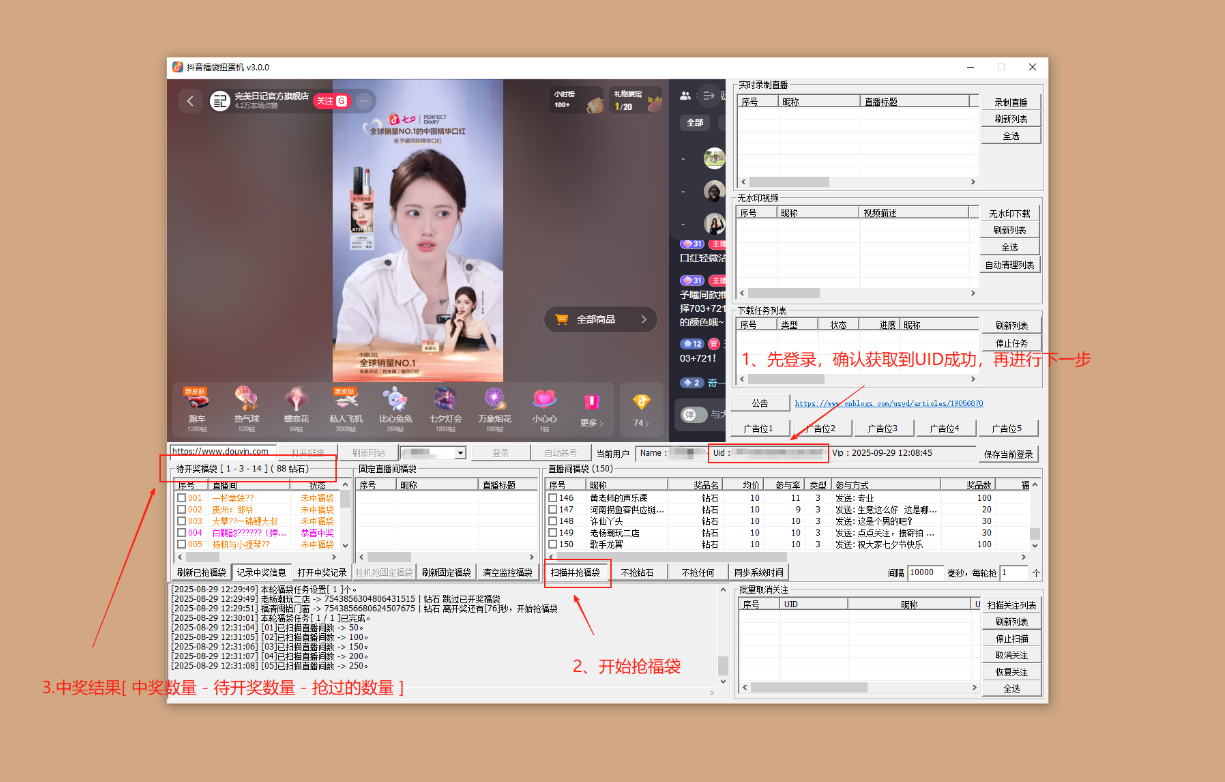Tick checkbox for row 150 歌手龙翼

(x=552, y=545)
